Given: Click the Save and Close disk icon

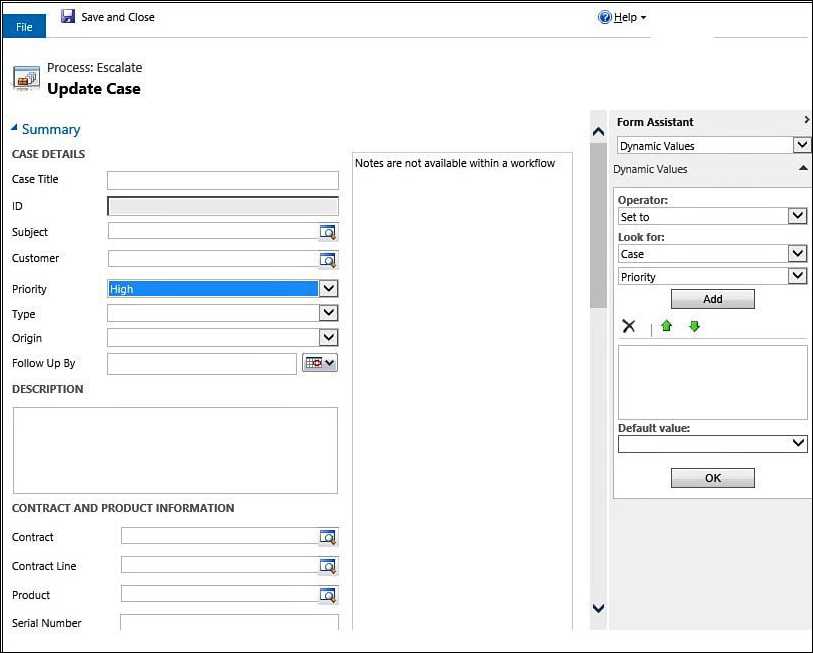Looking at the screenshot, I should 68,17.
